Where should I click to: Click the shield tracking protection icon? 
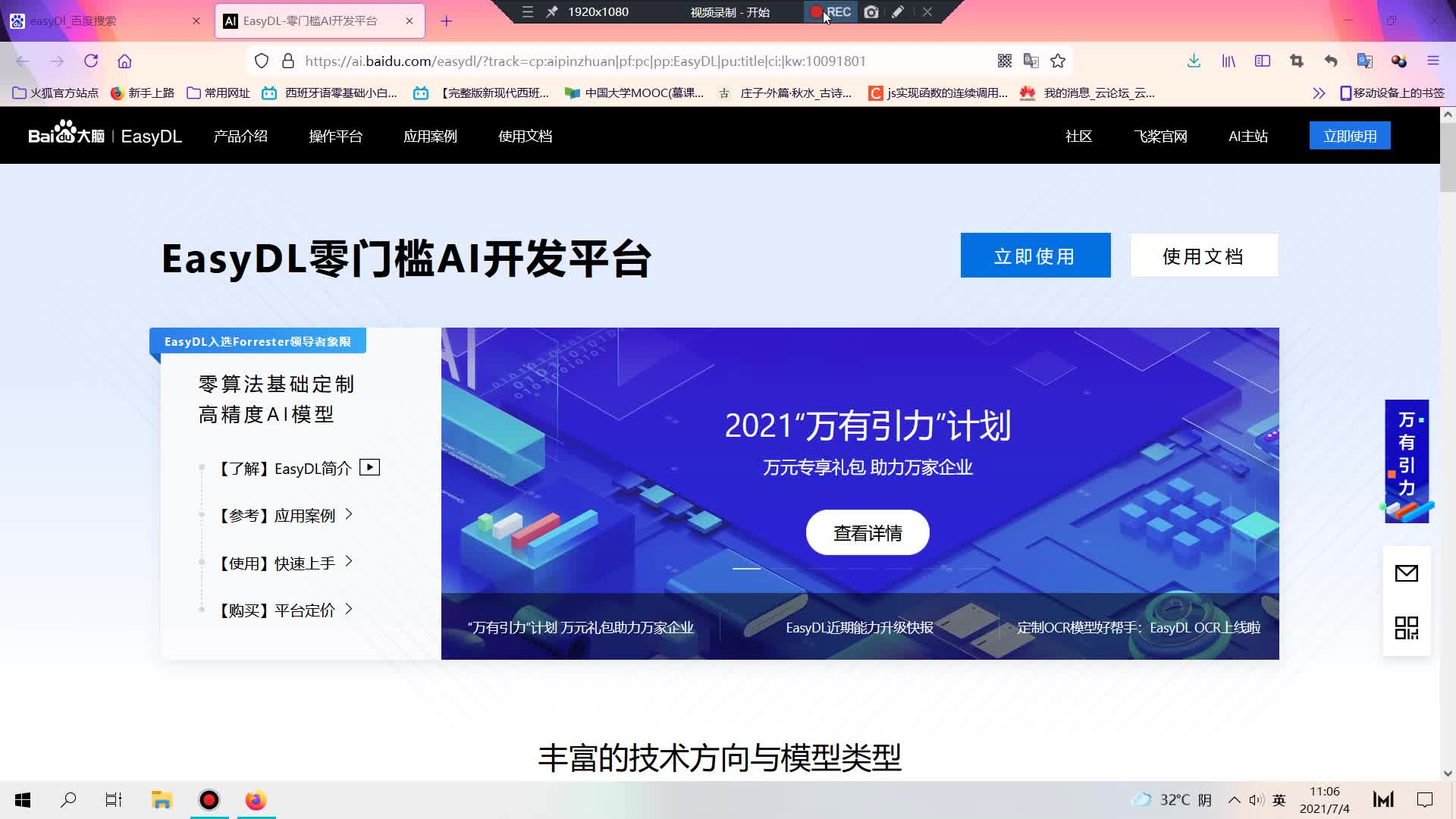pyautogui.click(x=262, y=61)
